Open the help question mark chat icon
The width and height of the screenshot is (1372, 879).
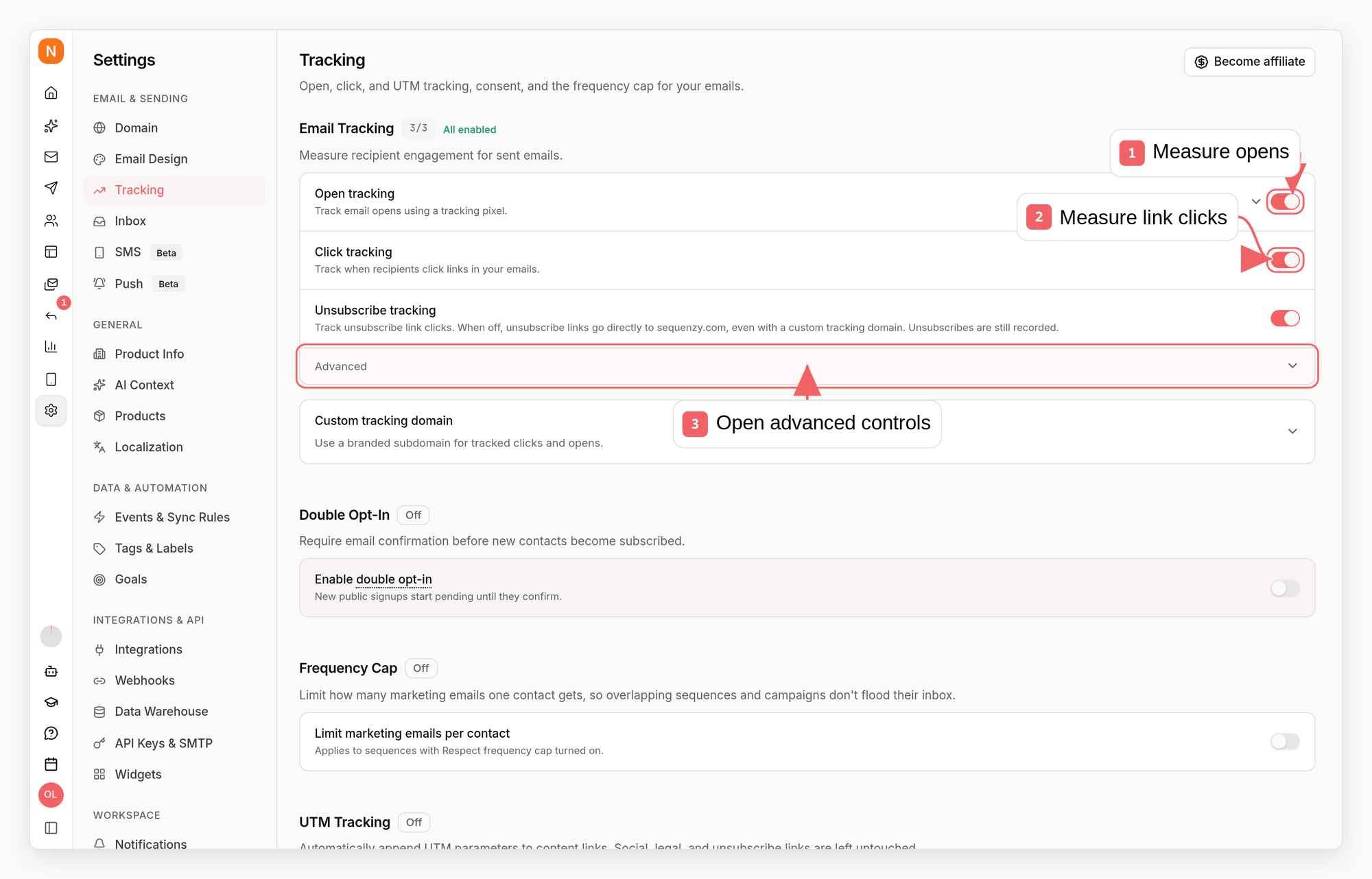click(51, 734)
